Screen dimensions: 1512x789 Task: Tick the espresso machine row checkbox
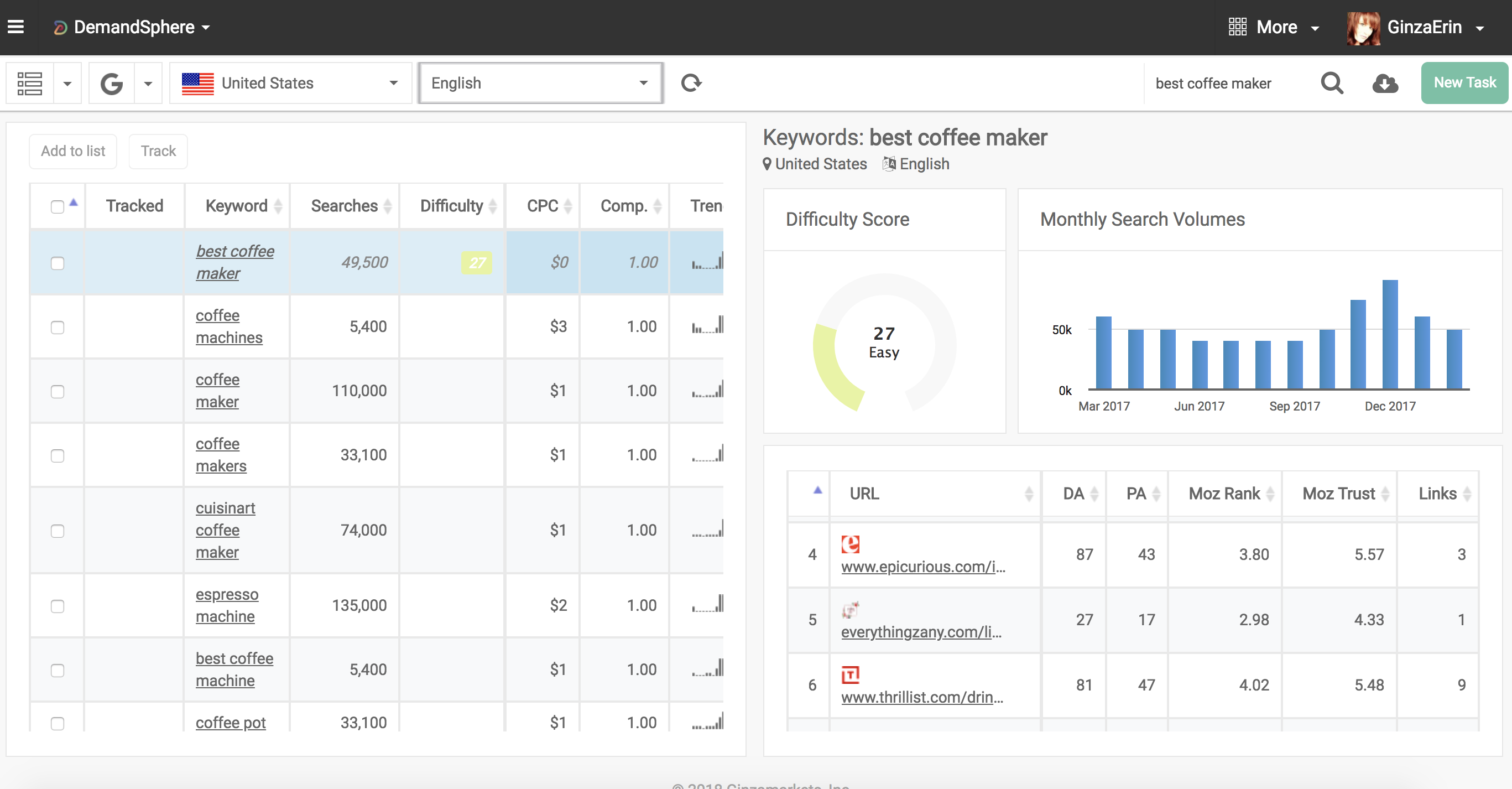coord(57,606)
